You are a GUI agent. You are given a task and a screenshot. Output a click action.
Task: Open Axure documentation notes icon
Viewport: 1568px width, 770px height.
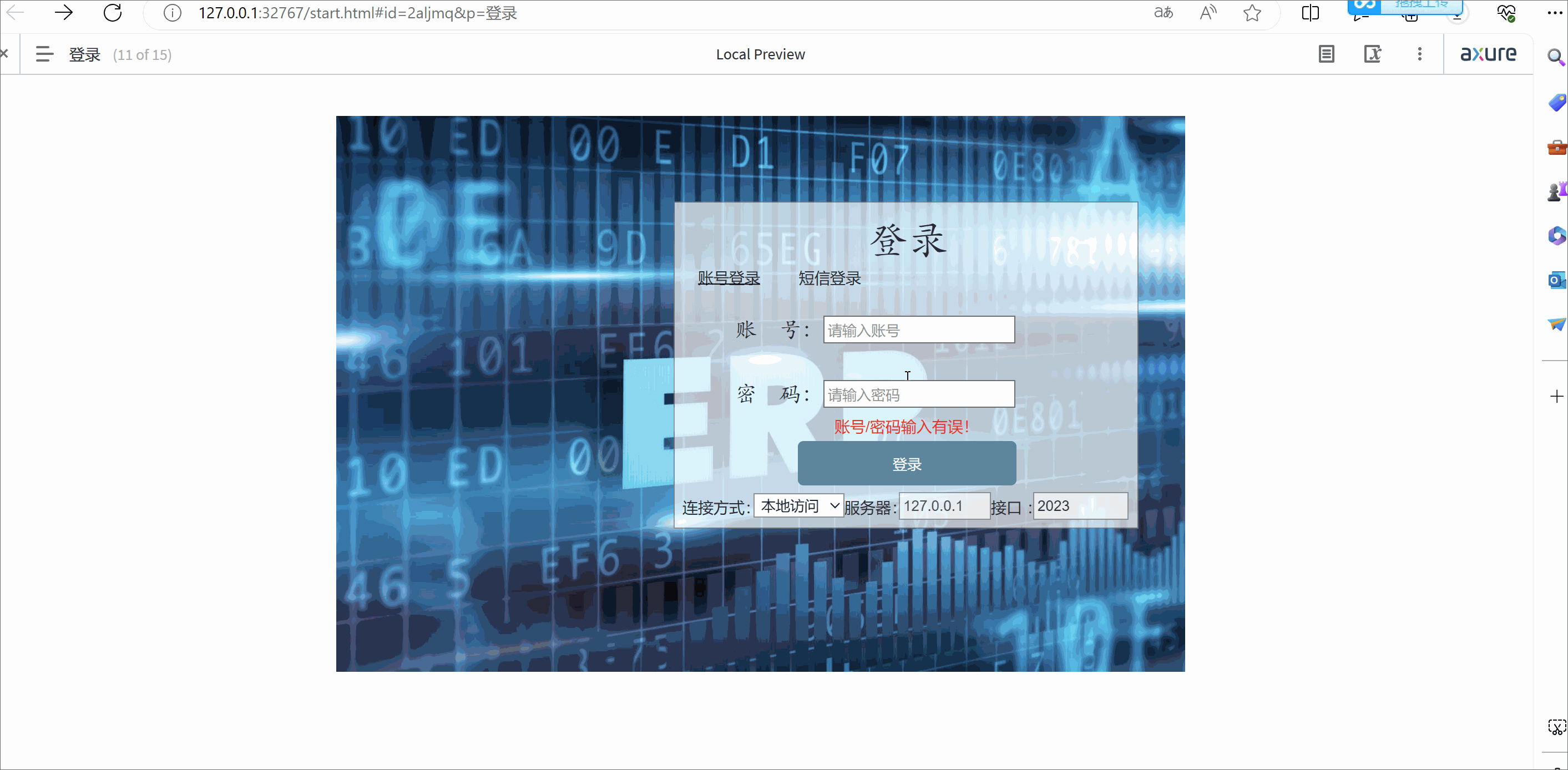(x=1326, y=54)
